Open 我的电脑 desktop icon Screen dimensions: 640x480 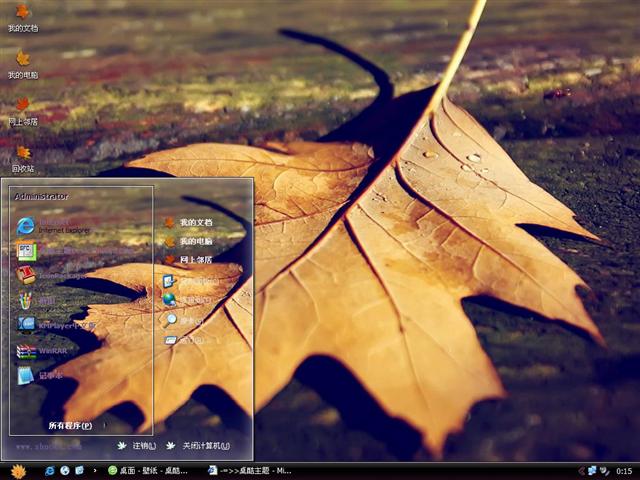[22, 64]
